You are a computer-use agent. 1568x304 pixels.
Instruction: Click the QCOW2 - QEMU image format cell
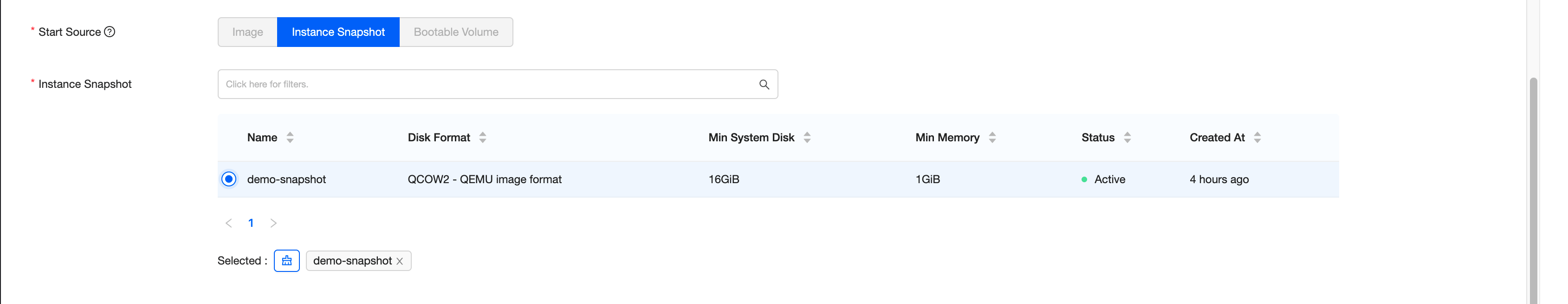[x=485, y=179]
